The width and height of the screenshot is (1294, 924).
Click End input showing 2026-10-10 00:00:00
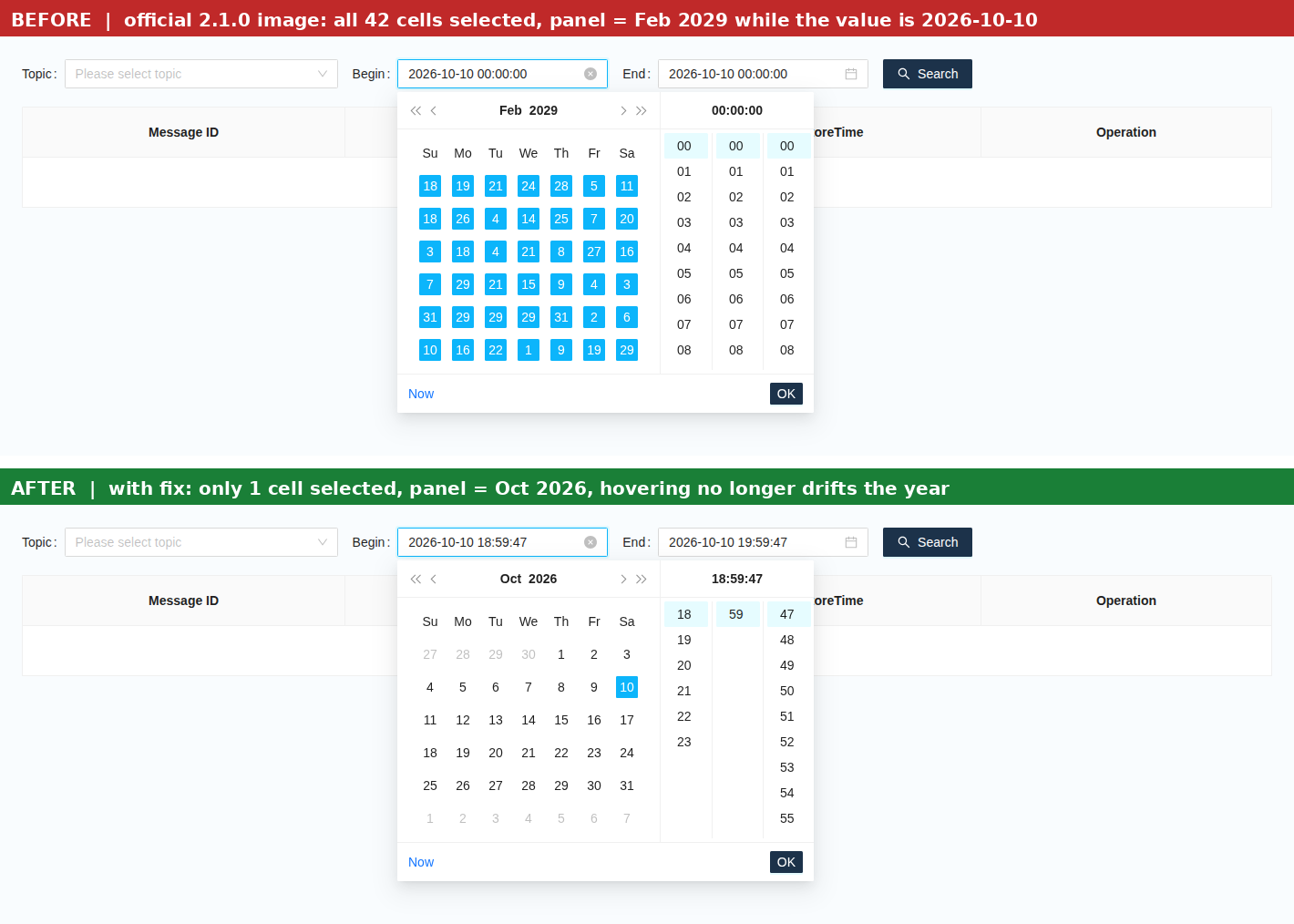click(x=763, y=74)
